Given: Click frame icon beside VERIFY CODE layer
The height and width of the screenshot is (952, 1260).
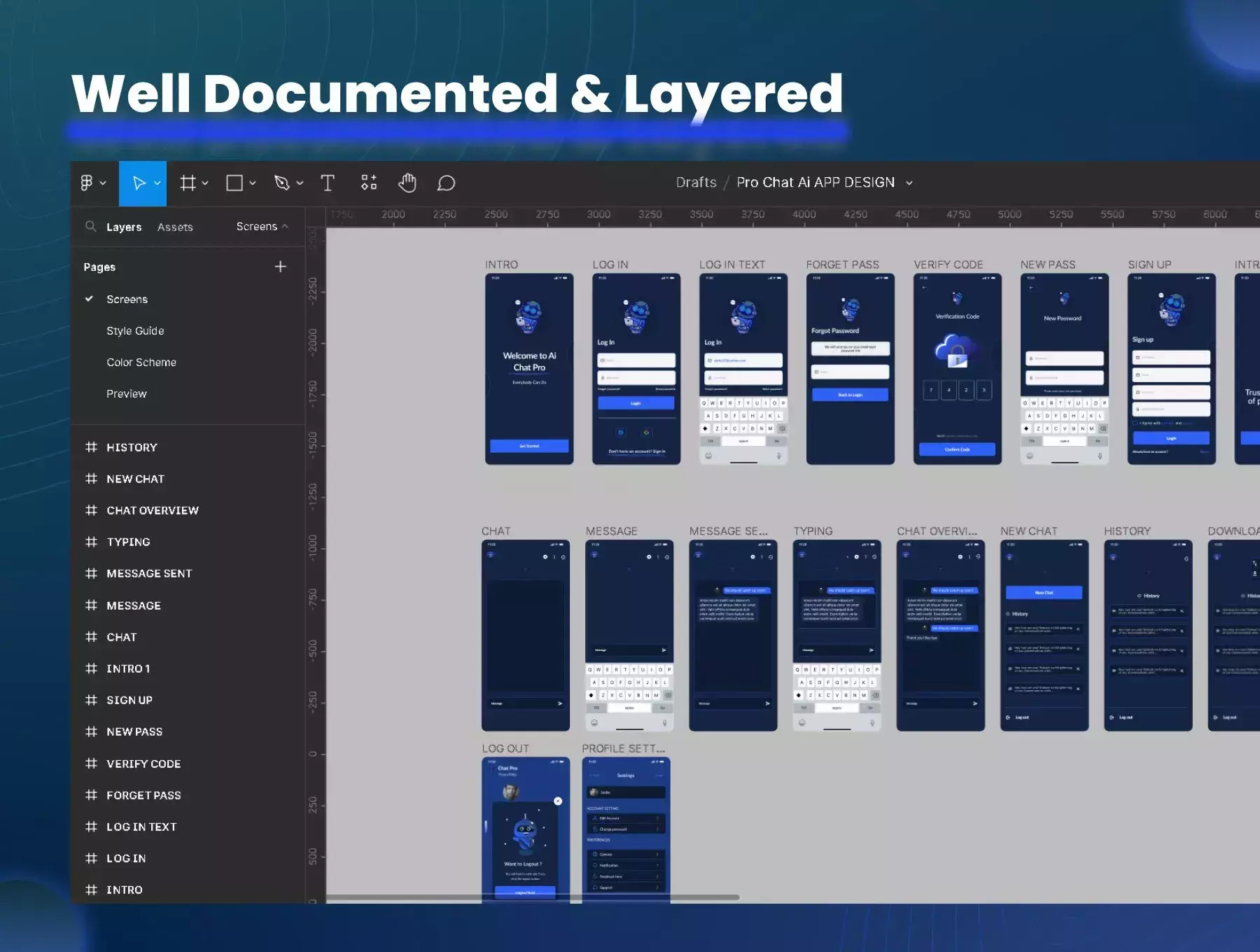Looking at the screenshot, I should tap(91, 763).
